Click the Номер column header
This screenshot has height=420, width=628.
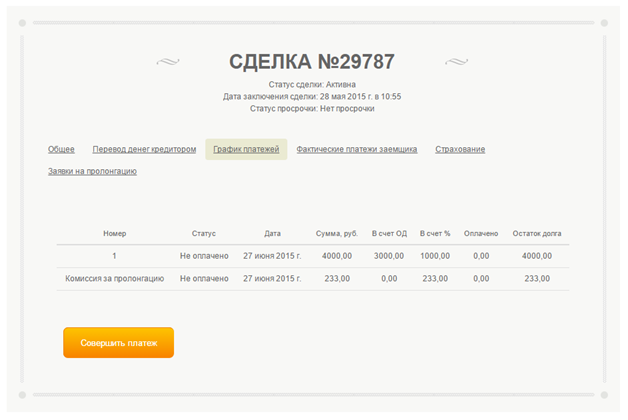115,233
